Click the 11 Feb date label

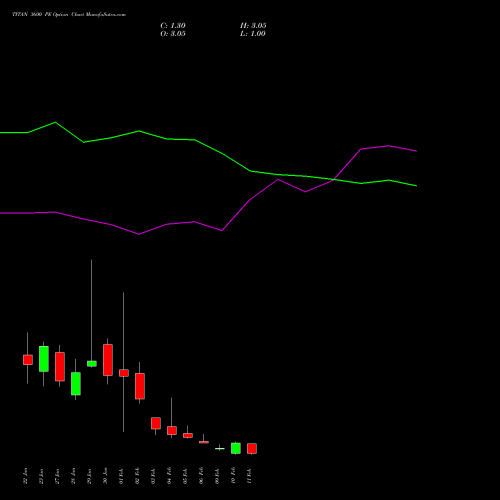250,476
